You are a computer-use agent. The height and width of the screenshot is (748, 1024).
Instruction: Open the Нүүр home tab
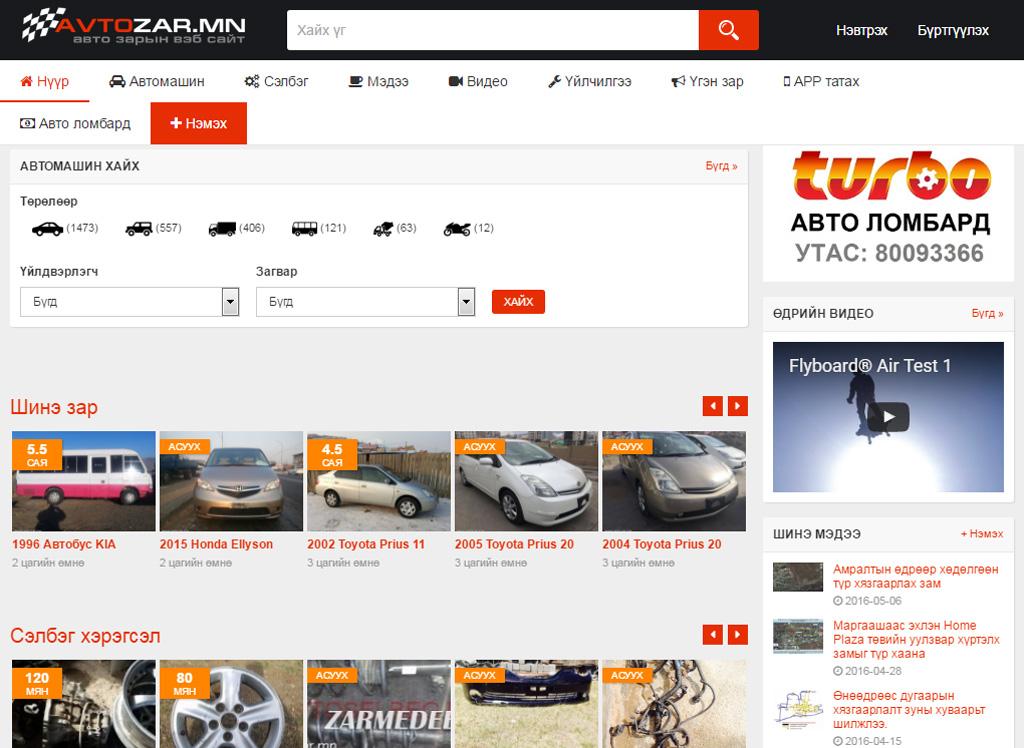coord(44,81)
